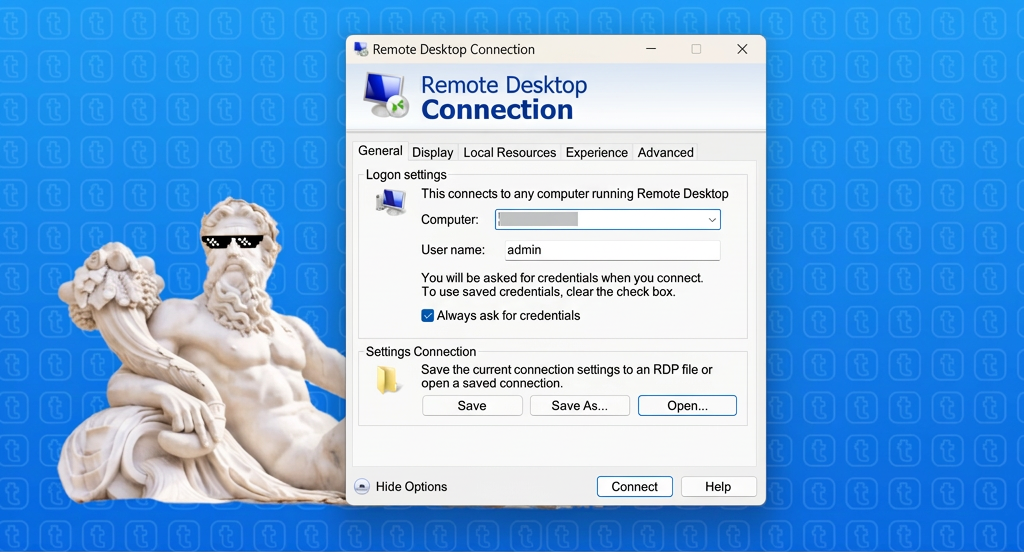Click the Hide Options label

tap(411, 487)
